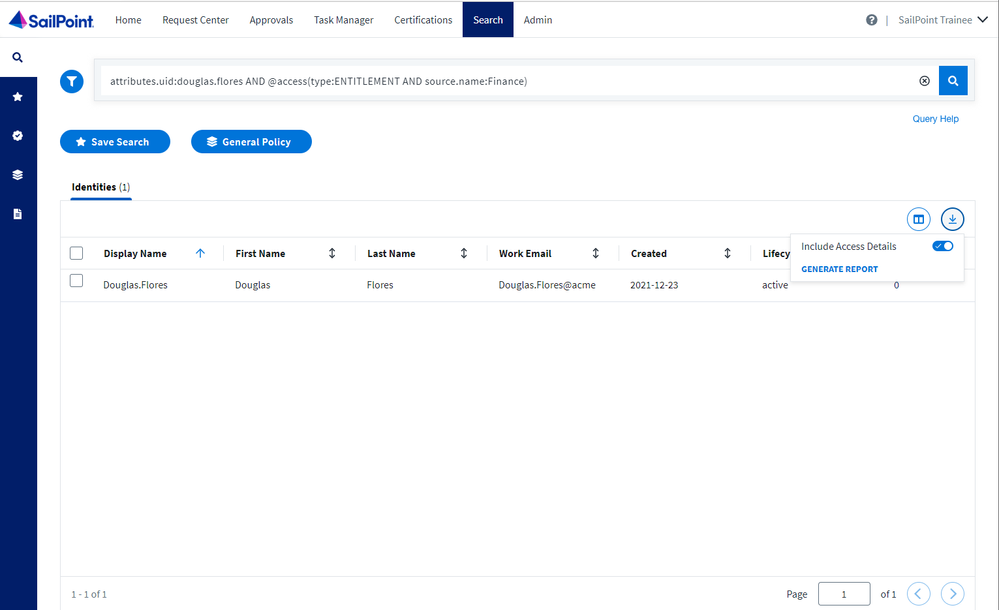The width and height of the screenshot is (999, 610).
Task: Open the document icon in left sidebar
Action: click(17, 214)
